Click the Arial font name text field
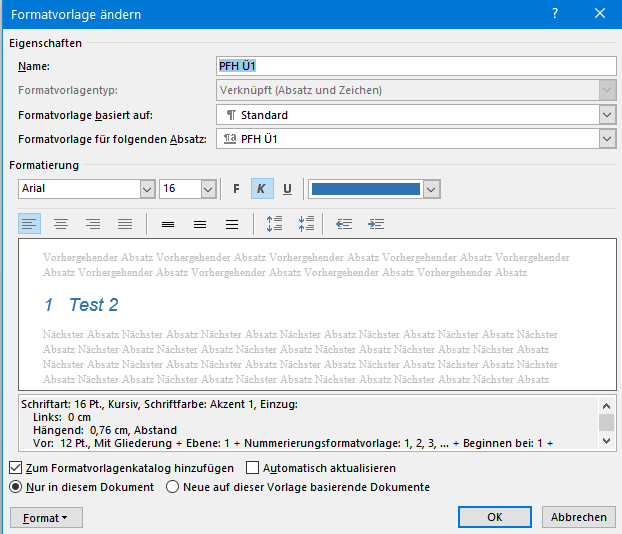The width and height of the screenshot is (622, 534). (x=79, y=189)
